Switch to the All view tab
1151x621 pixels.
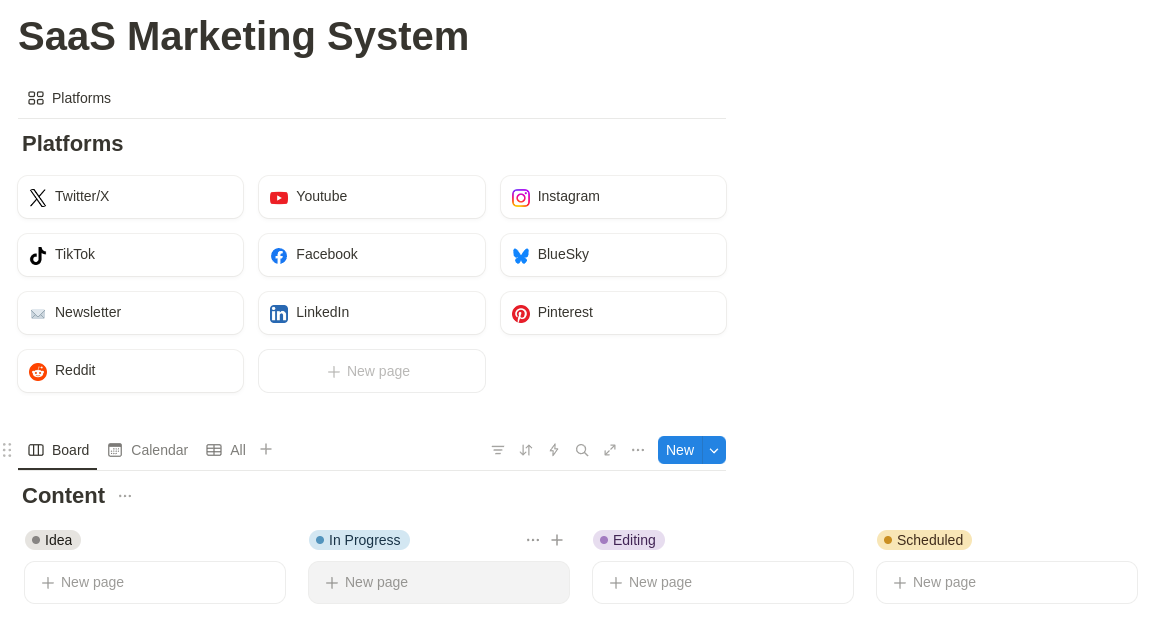[x=226, y=450]
